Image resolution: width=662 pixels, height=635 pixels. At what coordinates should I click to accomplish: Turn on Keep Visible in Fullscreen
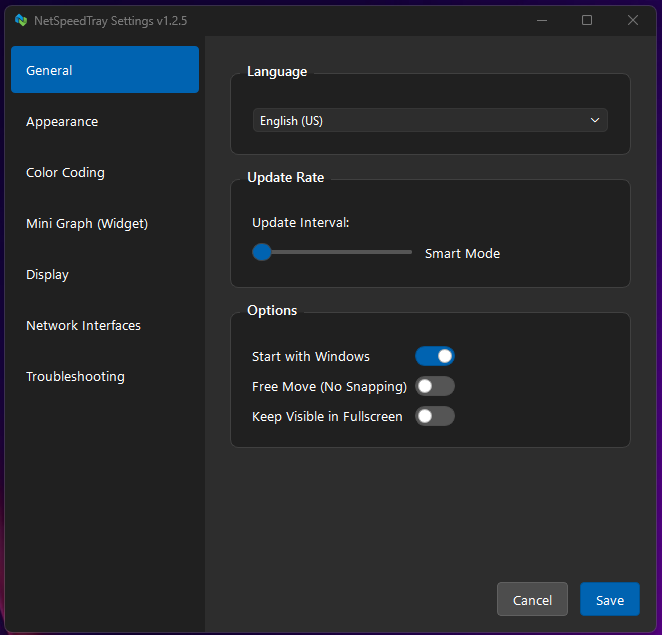(435, 416)
